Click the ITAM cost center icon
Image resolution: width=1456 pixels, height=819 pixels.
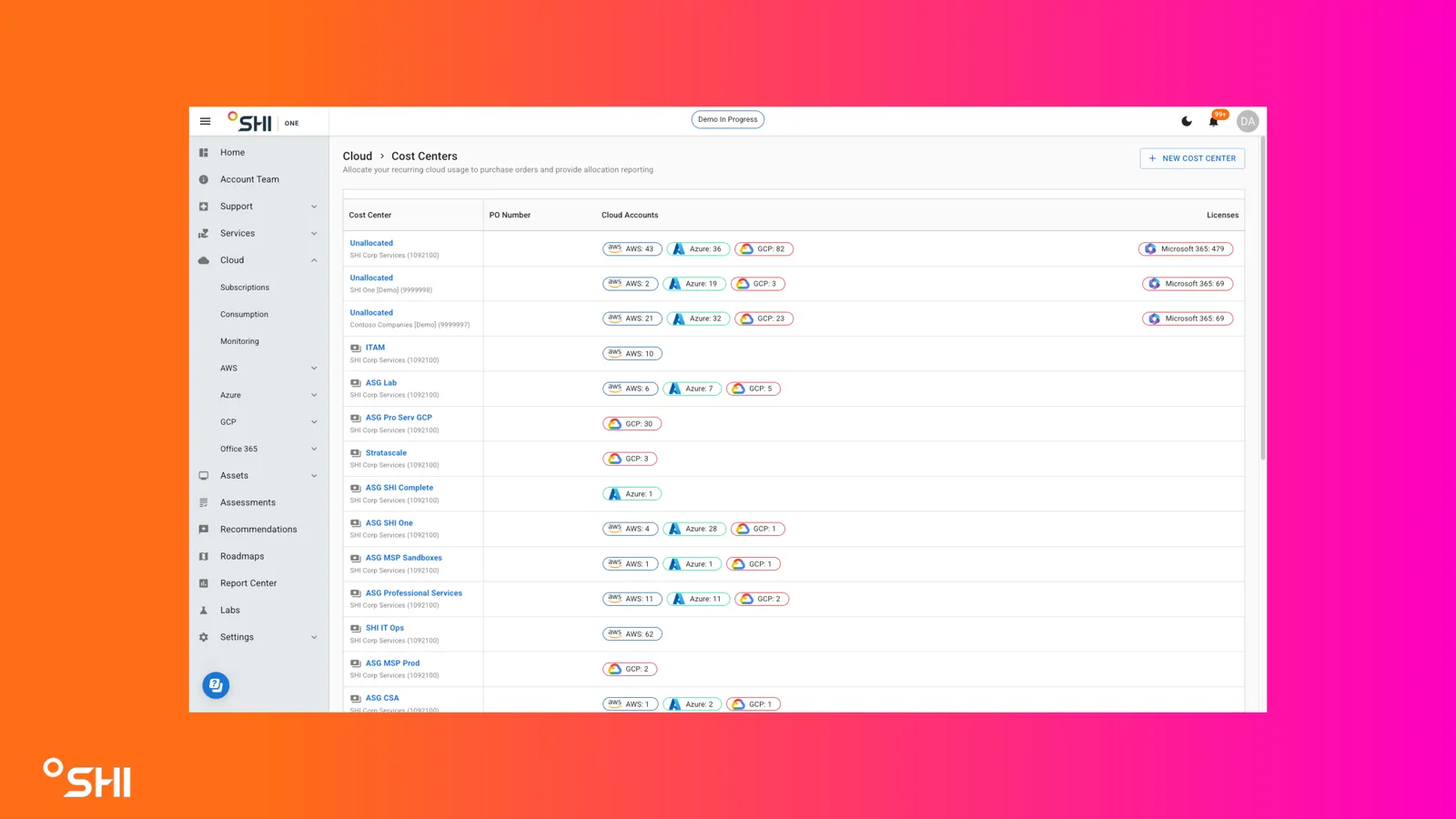pyautogui.click(x=355, y=348)
